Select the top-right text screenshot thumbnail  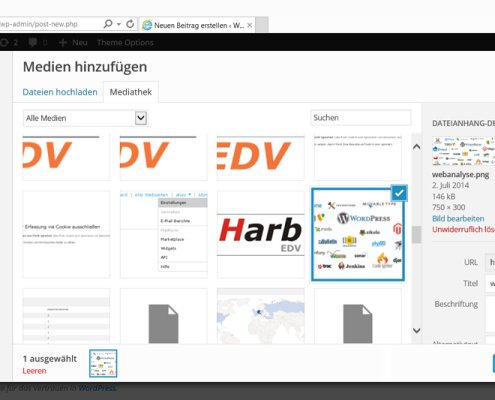(x=358, y=157)
